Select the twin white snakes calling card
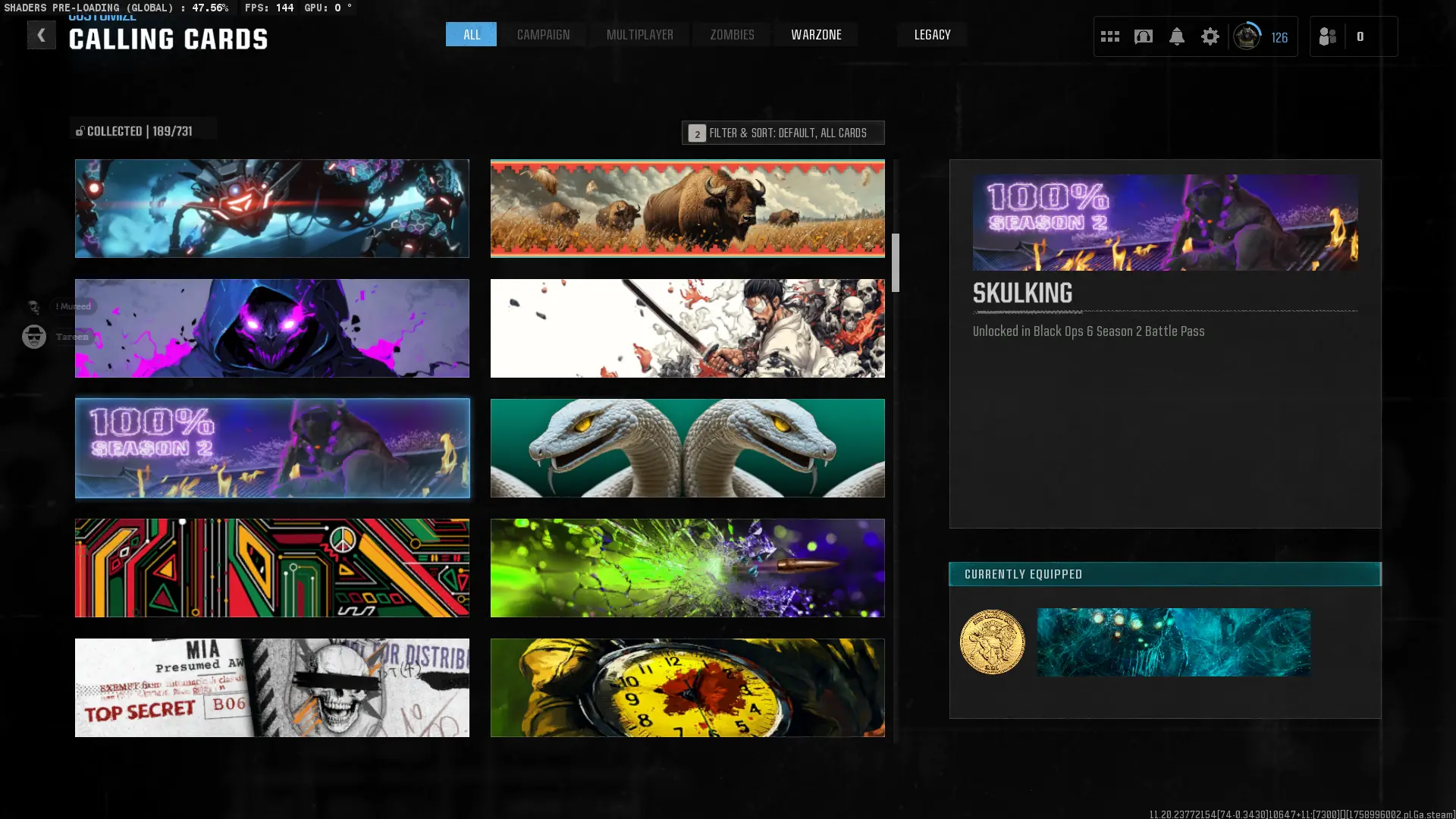The width and height of the screenshot is (1456, 819). (687, 448)
